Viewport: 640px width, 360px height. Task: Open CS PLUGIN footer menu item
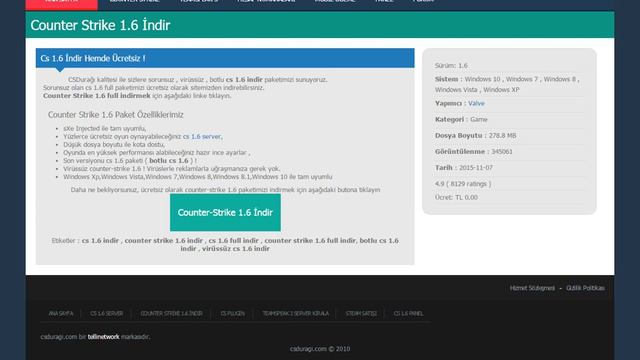tap(233, 313)
